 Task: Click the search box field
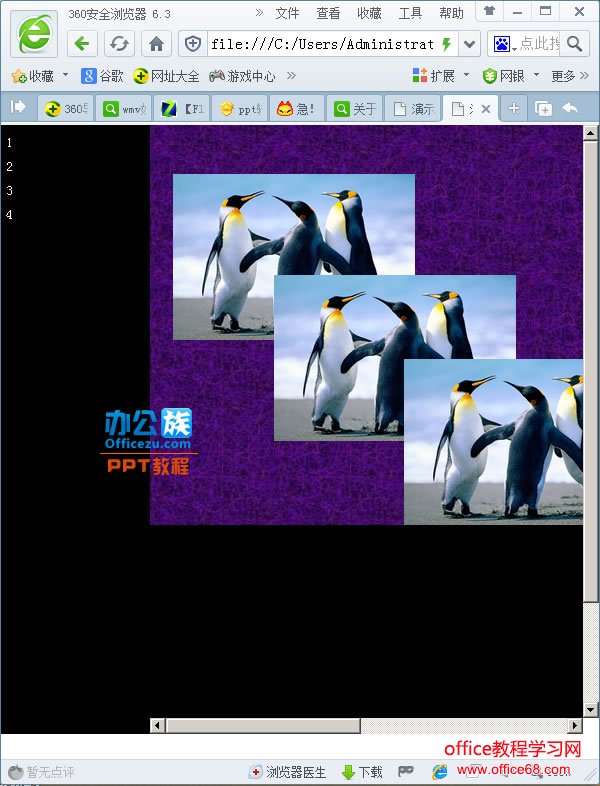pos(539,44)
